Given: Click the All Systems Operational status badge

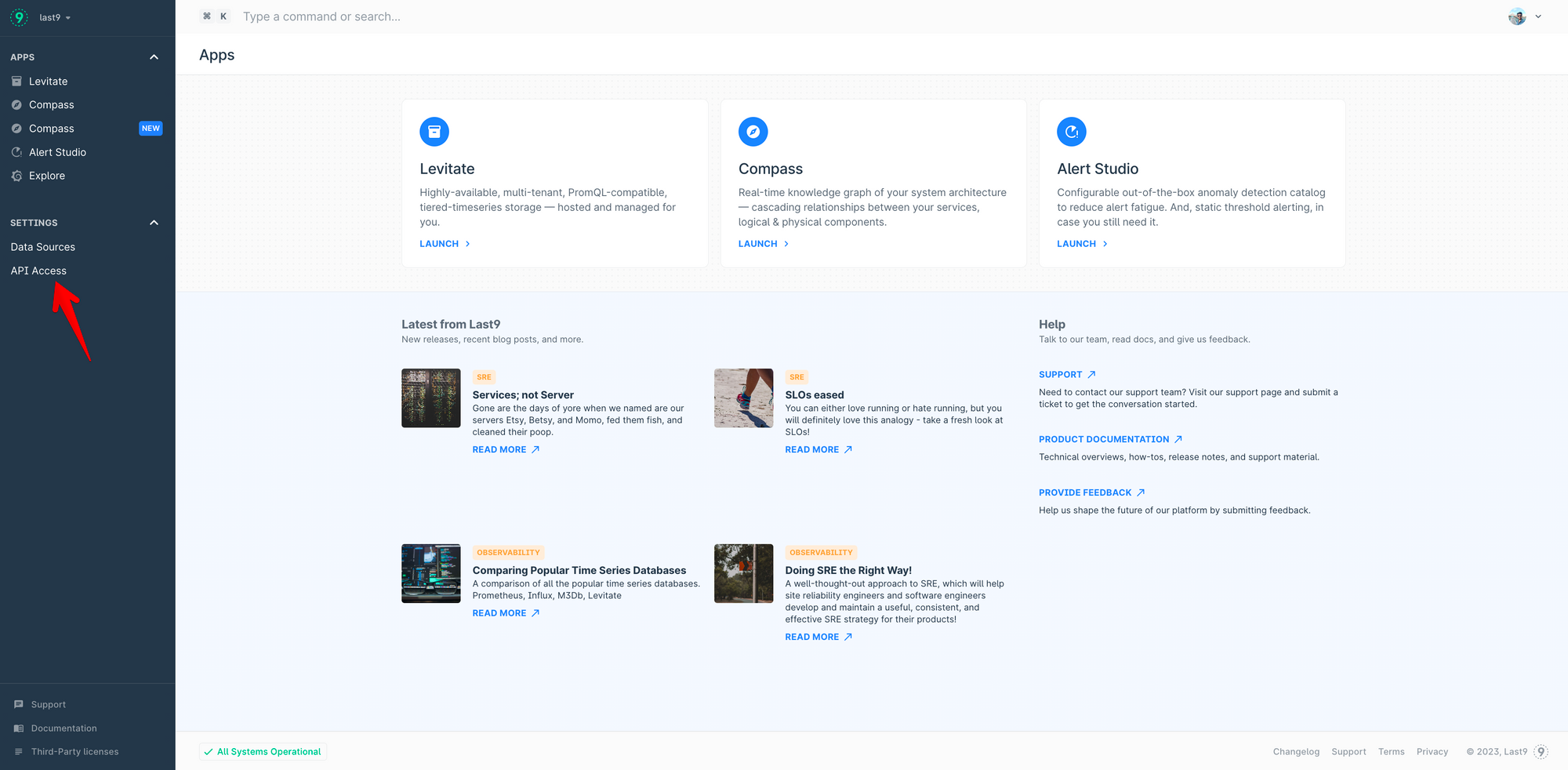Looking at the screenshot, I should click(x=263, y=752).
